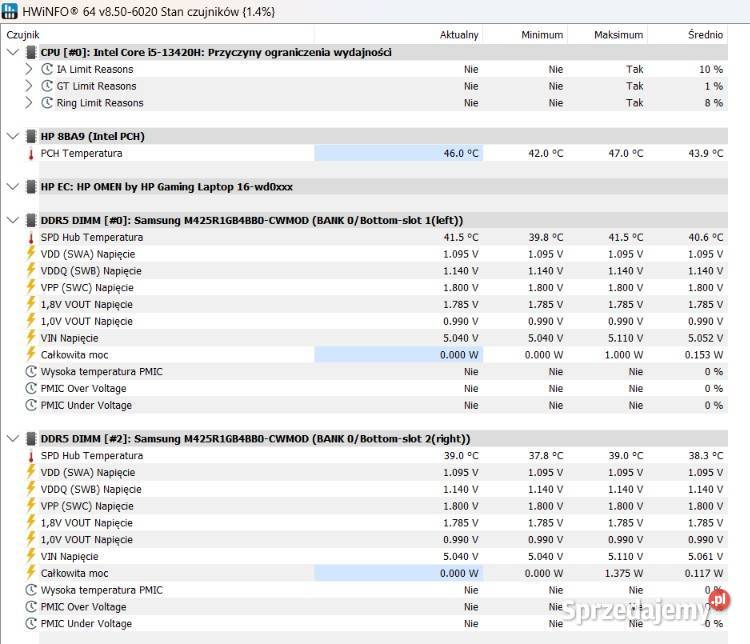750x644 pixels.
Task: Click clock icon of DIMM [#0] PMIC Under Voltage
Action: click(31, 405)
